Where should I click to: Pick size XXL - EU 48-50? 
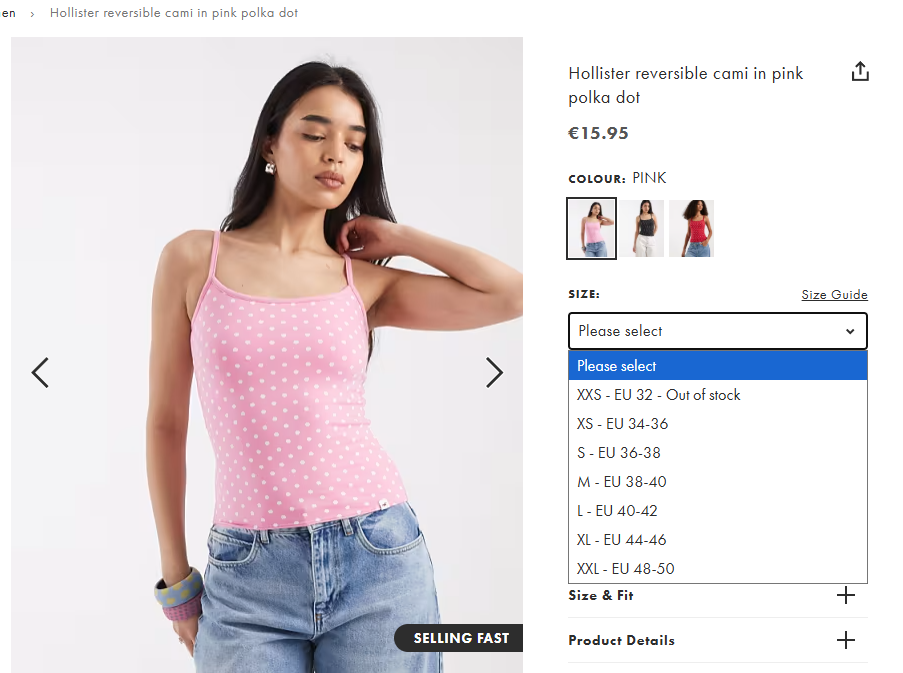(718, 568)
